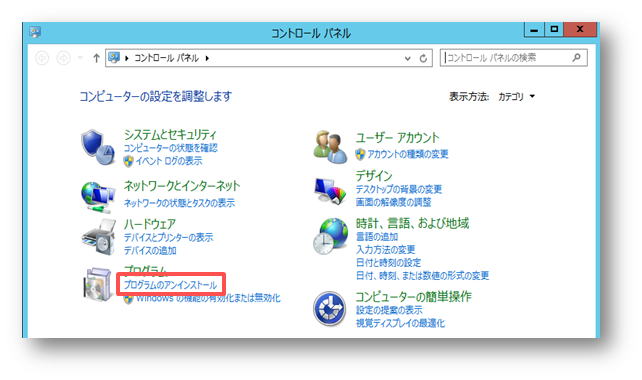Close the コントロール パネル window
Viewport: 642px width, 380px height.
580,30
